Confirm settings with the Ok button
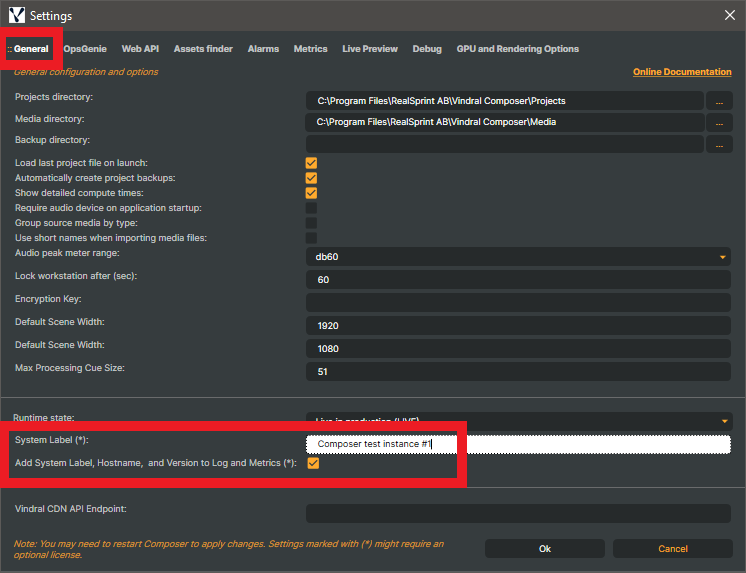The width and height of the screenshot is (746, 573). pos(545,549)
